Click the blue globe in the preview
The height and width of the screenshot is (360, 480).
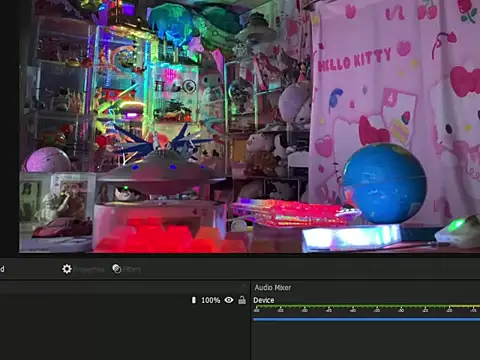point(384,183)
